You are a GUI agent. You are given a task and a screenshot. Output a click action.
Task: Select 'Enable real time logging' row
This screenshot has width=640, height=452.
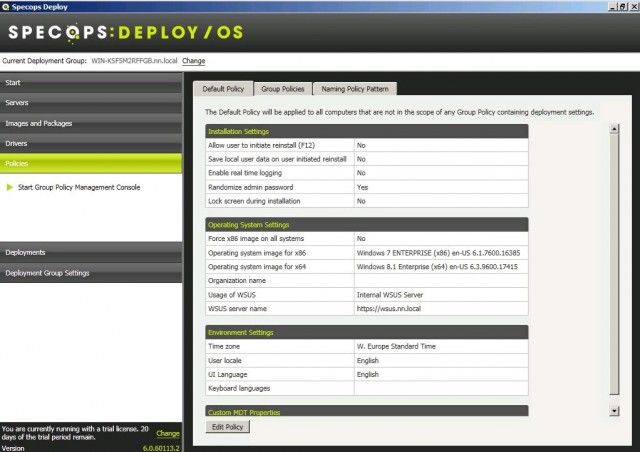(x=367, y=173)
